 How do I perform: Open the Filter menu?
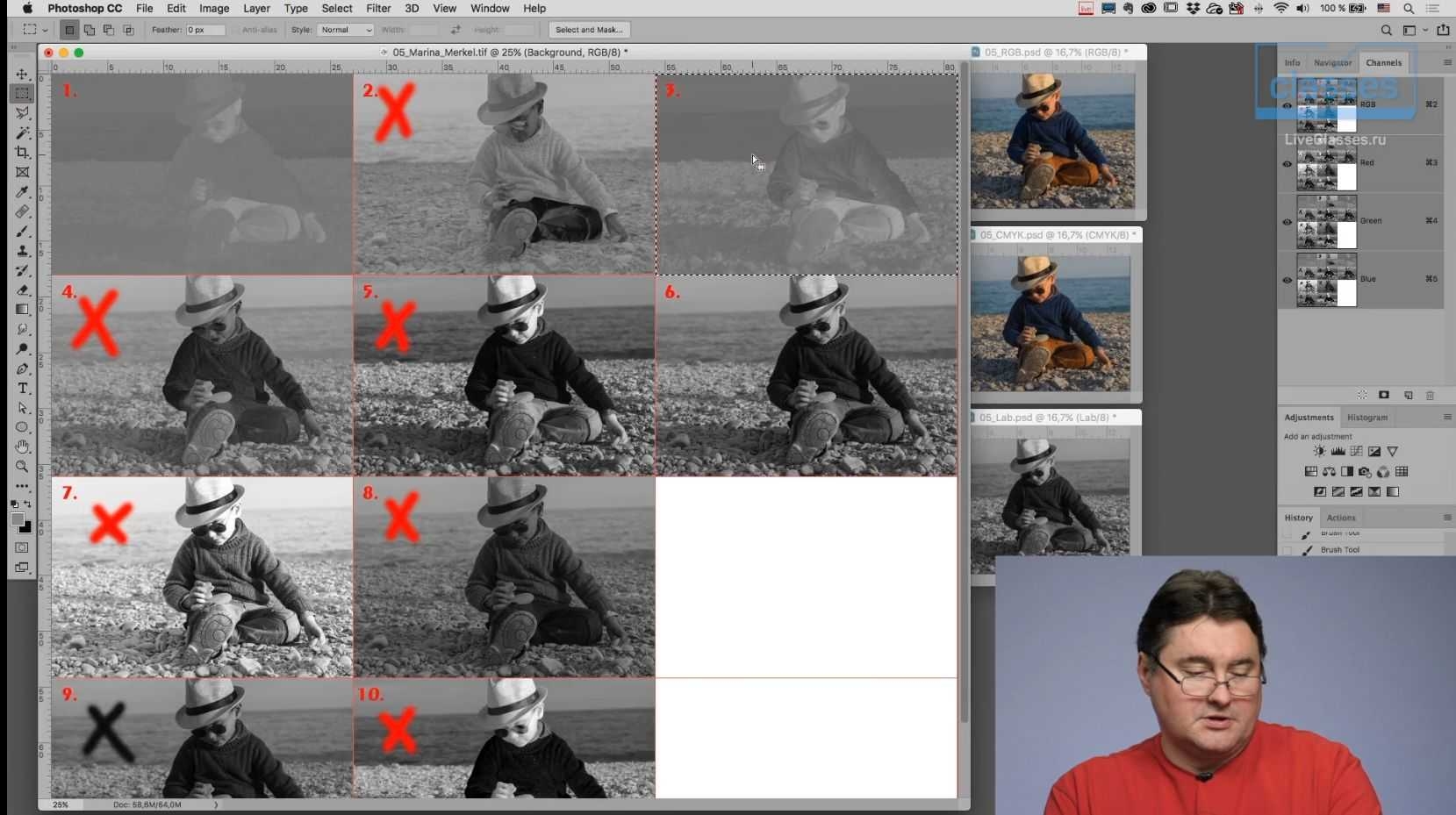pos(378,8)
